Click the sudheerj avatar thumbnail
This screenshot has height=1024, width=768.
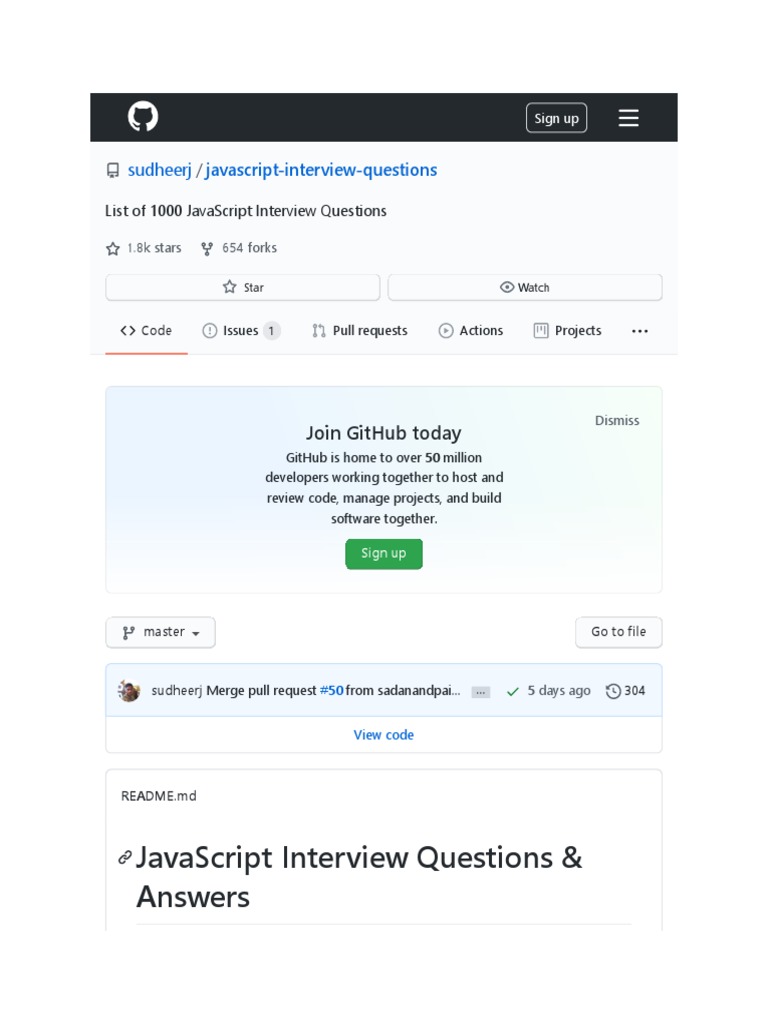129,691
